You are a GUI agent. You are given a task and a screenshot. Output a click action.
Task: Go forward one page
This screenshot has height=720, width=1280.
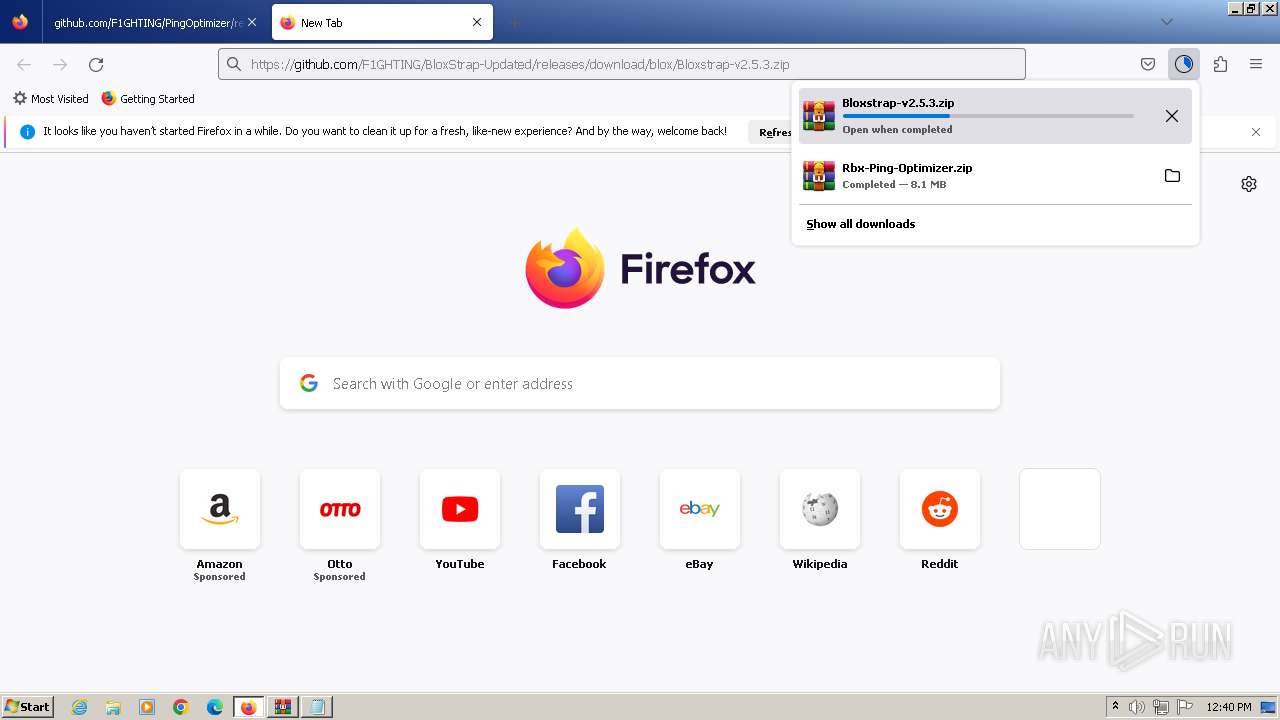click(60, 64)
